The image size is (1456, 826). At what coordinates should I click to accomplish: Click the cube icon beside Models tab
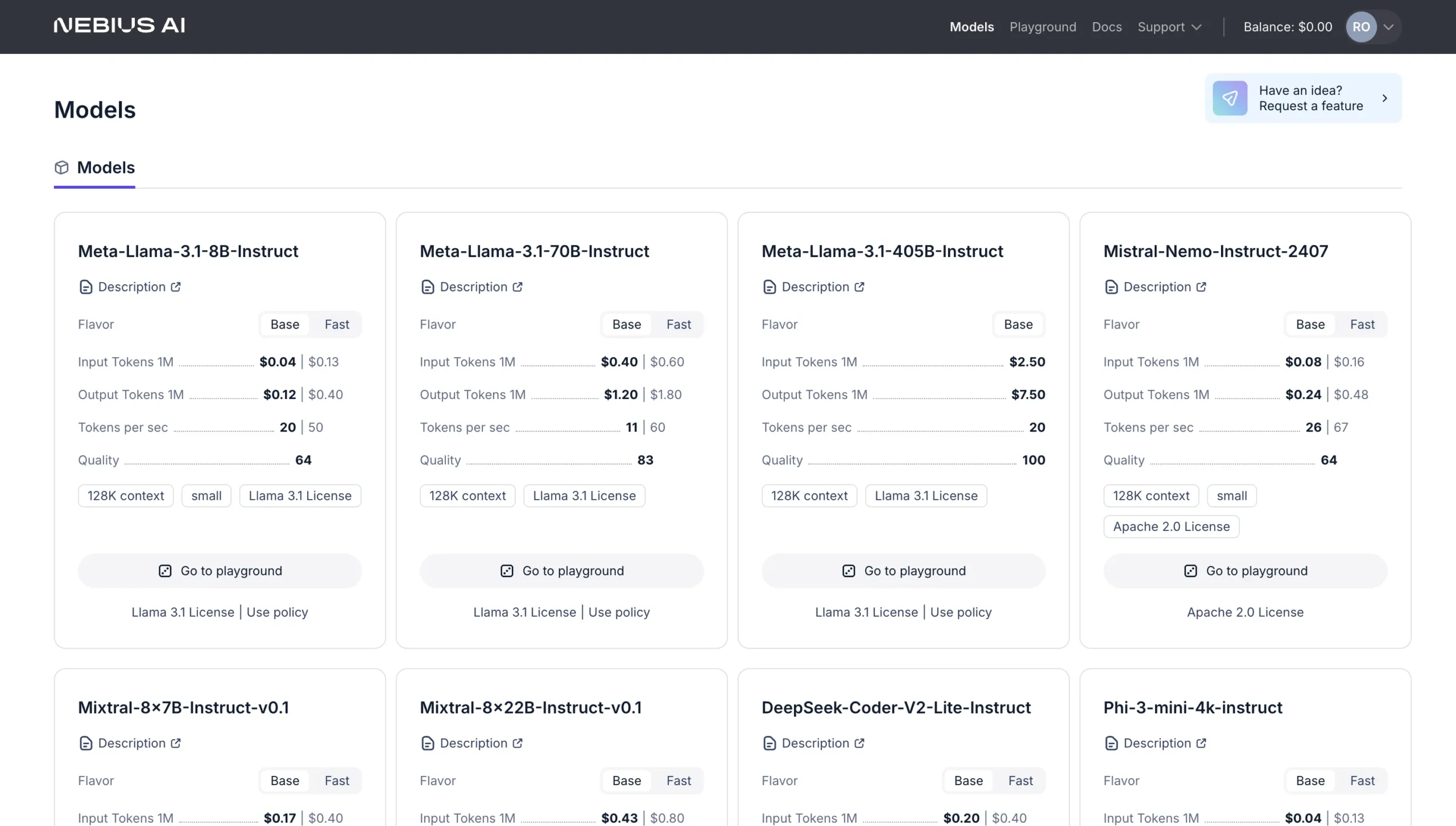[x=61, y=167]
